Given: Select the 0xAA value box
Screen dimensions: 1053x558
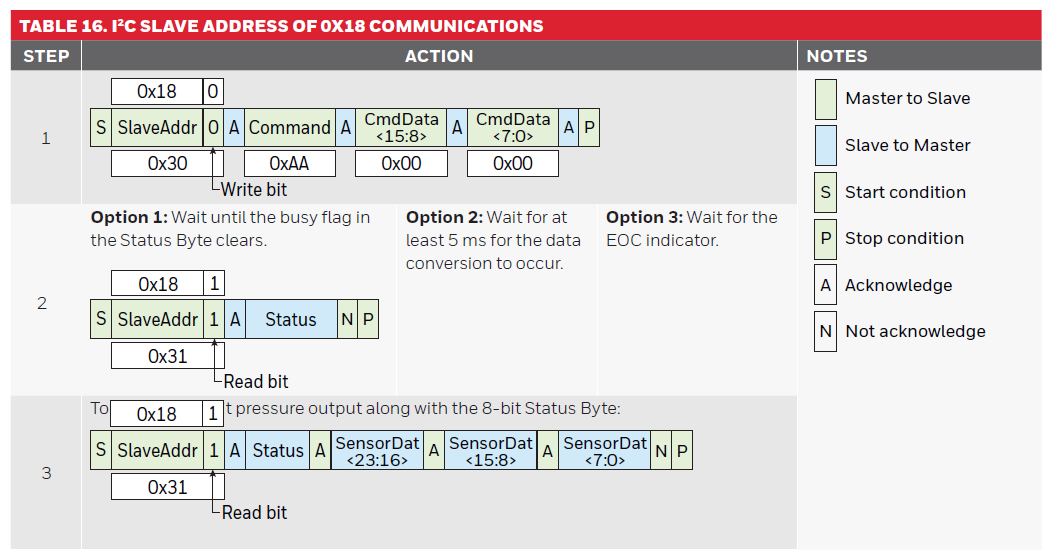Looking at the screenshot, I should pos(290,163).
